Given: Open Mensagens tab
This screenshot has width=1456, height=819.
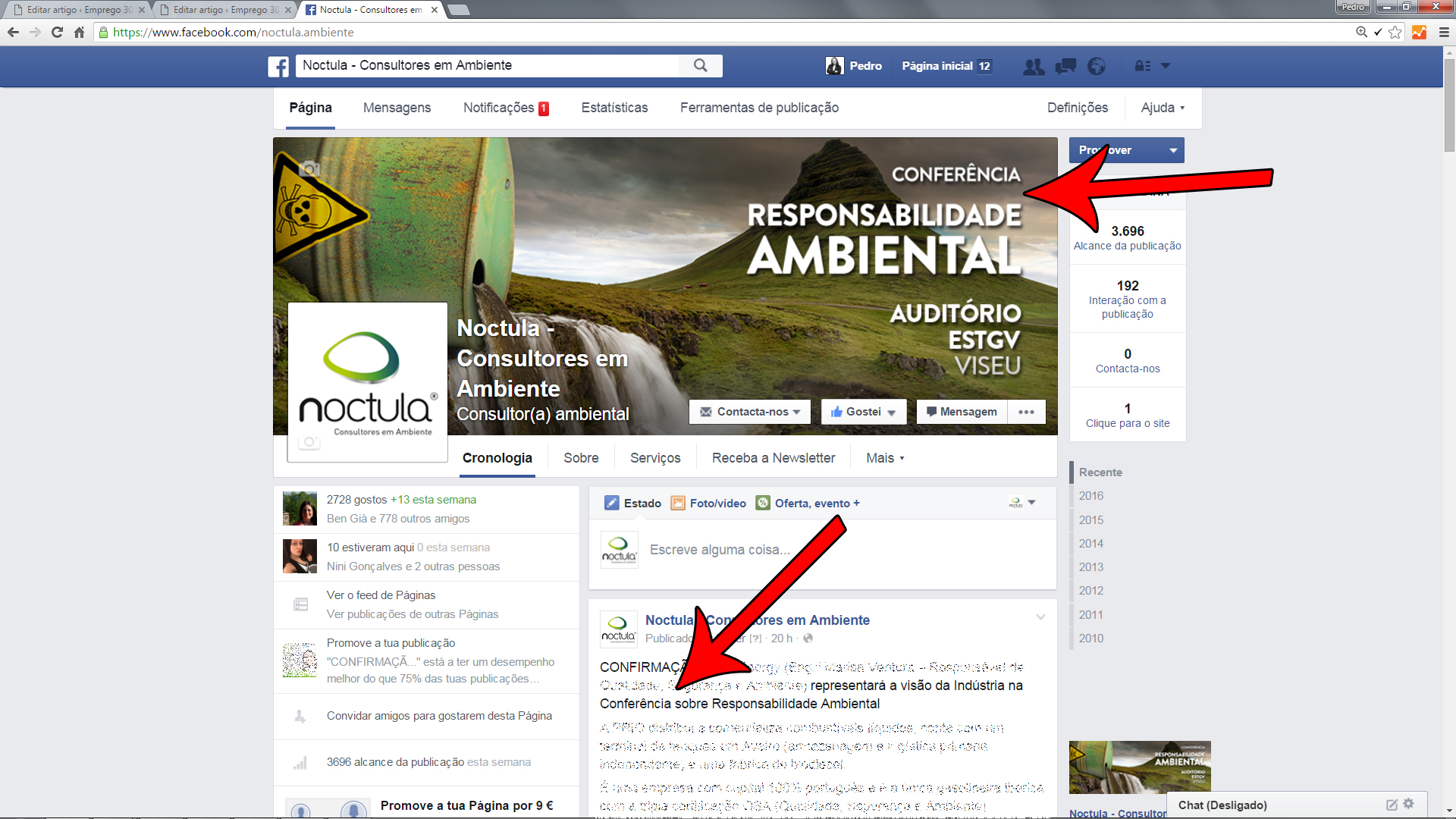Looking at the screenshot, I should 397,108.
